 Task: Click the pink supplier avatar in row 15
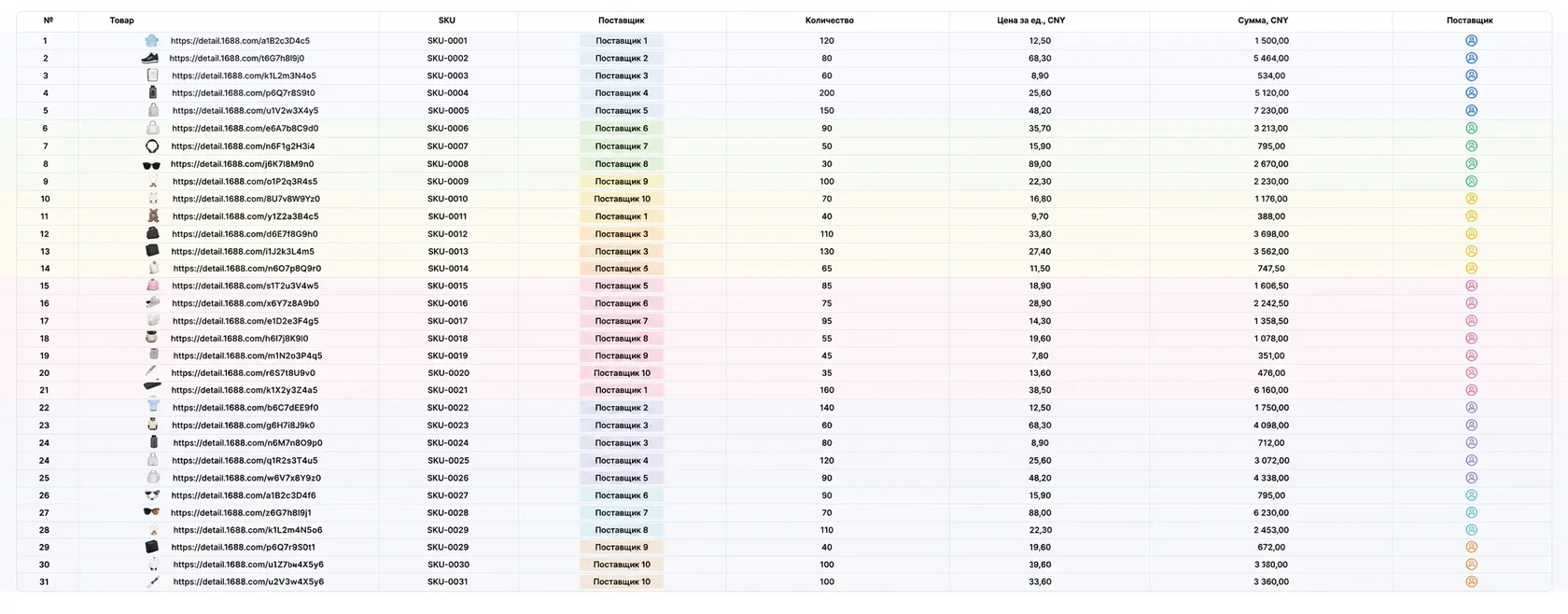(1471, 286)
